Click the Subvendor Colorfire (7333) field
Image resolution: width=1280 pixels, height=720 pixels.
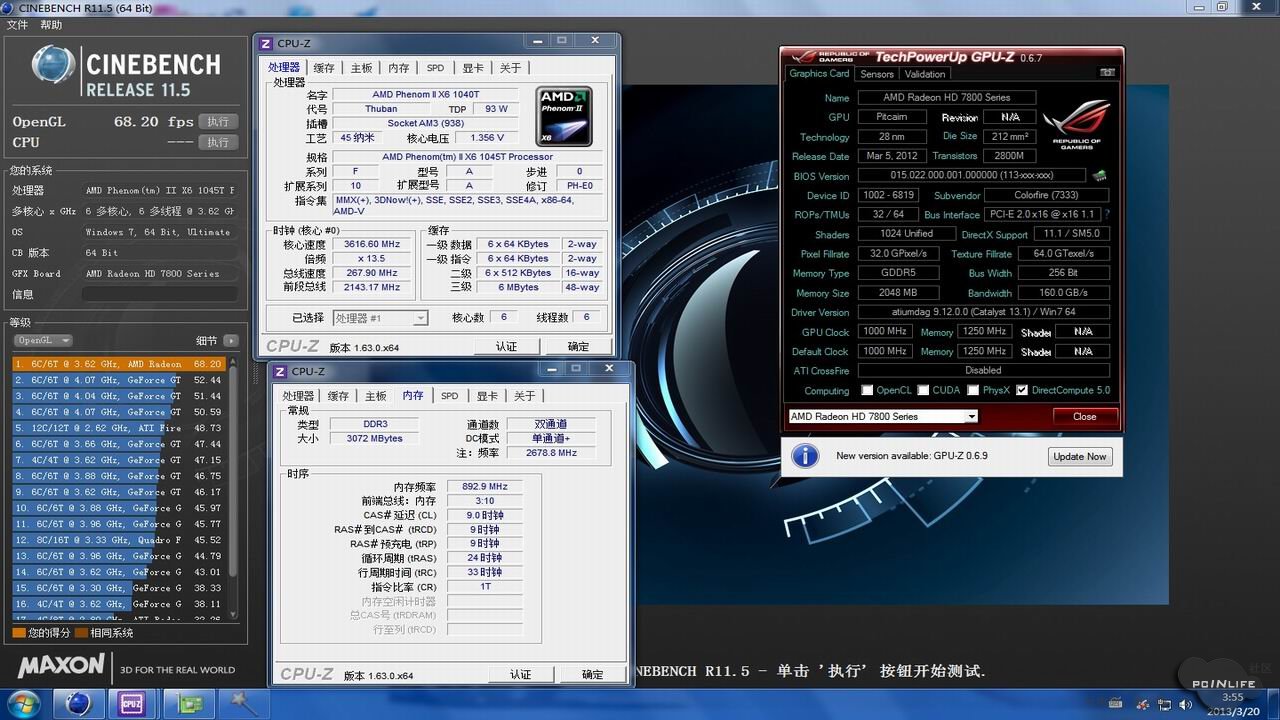1046,195
